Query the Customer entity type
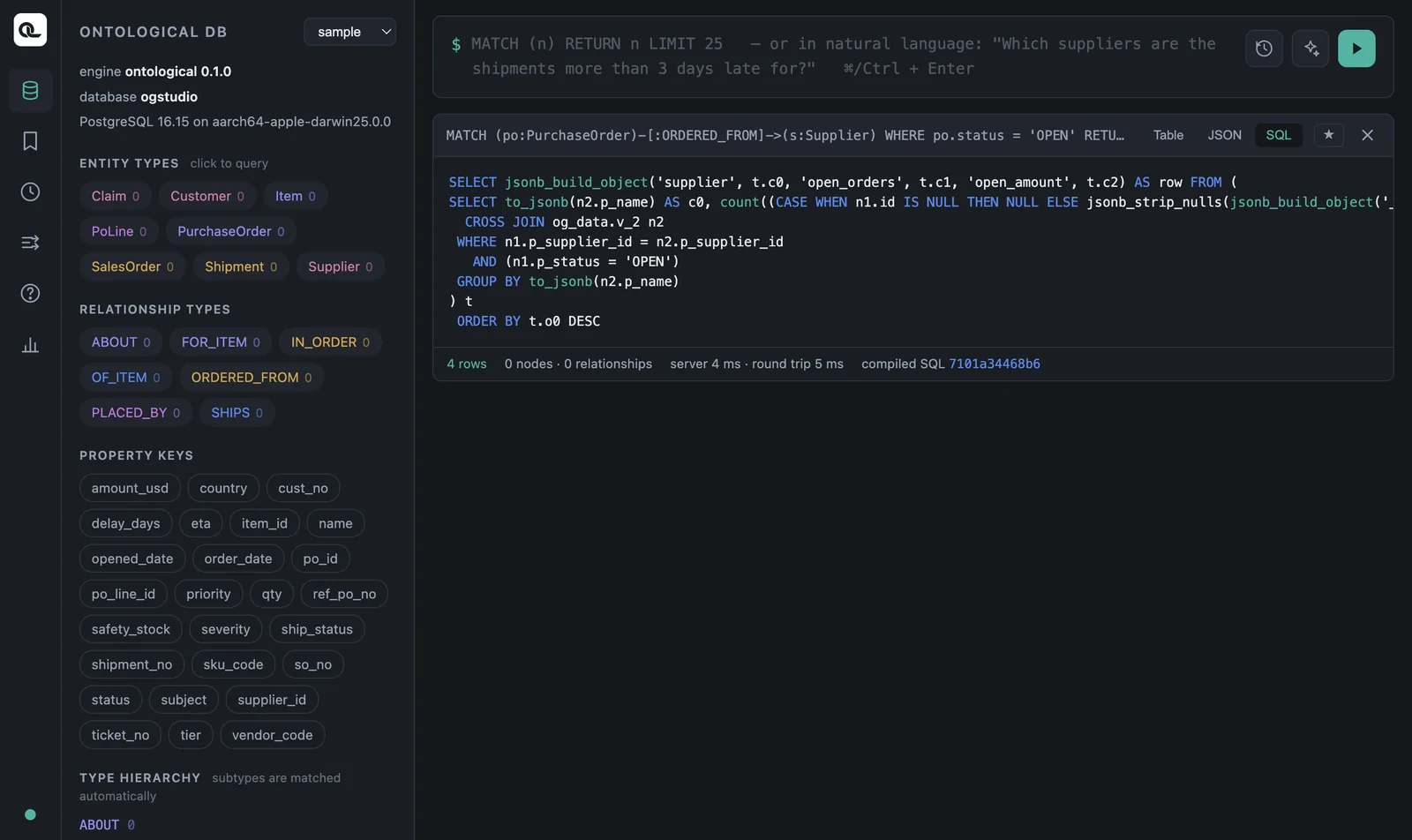 [207, 196]
